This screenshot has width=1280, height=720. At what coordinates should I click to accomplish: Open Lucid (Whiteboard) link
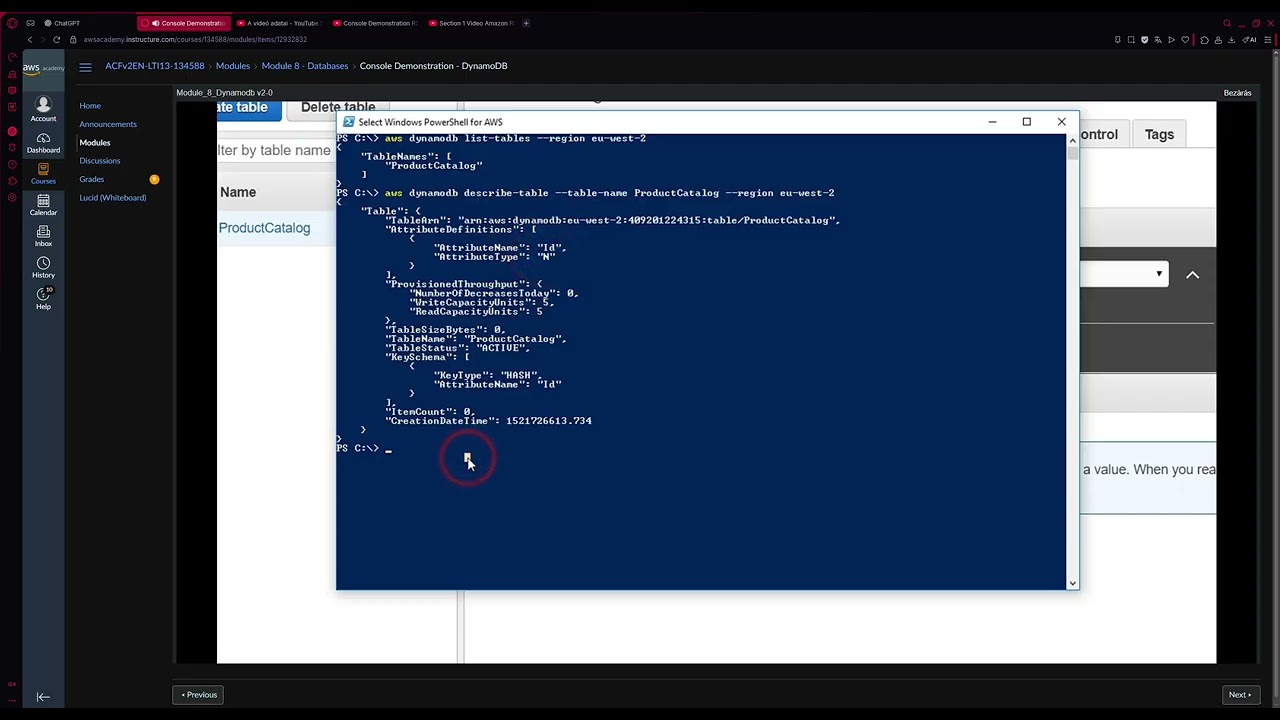point(113,197)
